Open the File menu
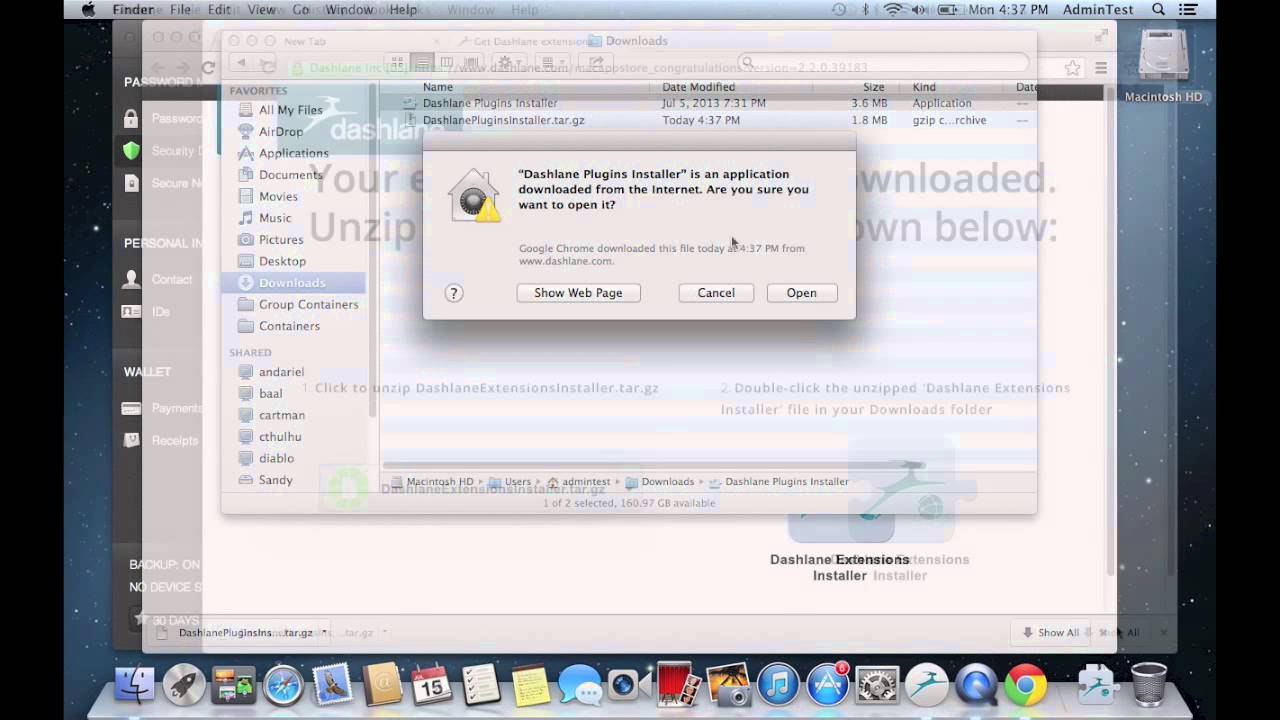The height and width of the screenshot is (720, 1280). coord(180,10)
